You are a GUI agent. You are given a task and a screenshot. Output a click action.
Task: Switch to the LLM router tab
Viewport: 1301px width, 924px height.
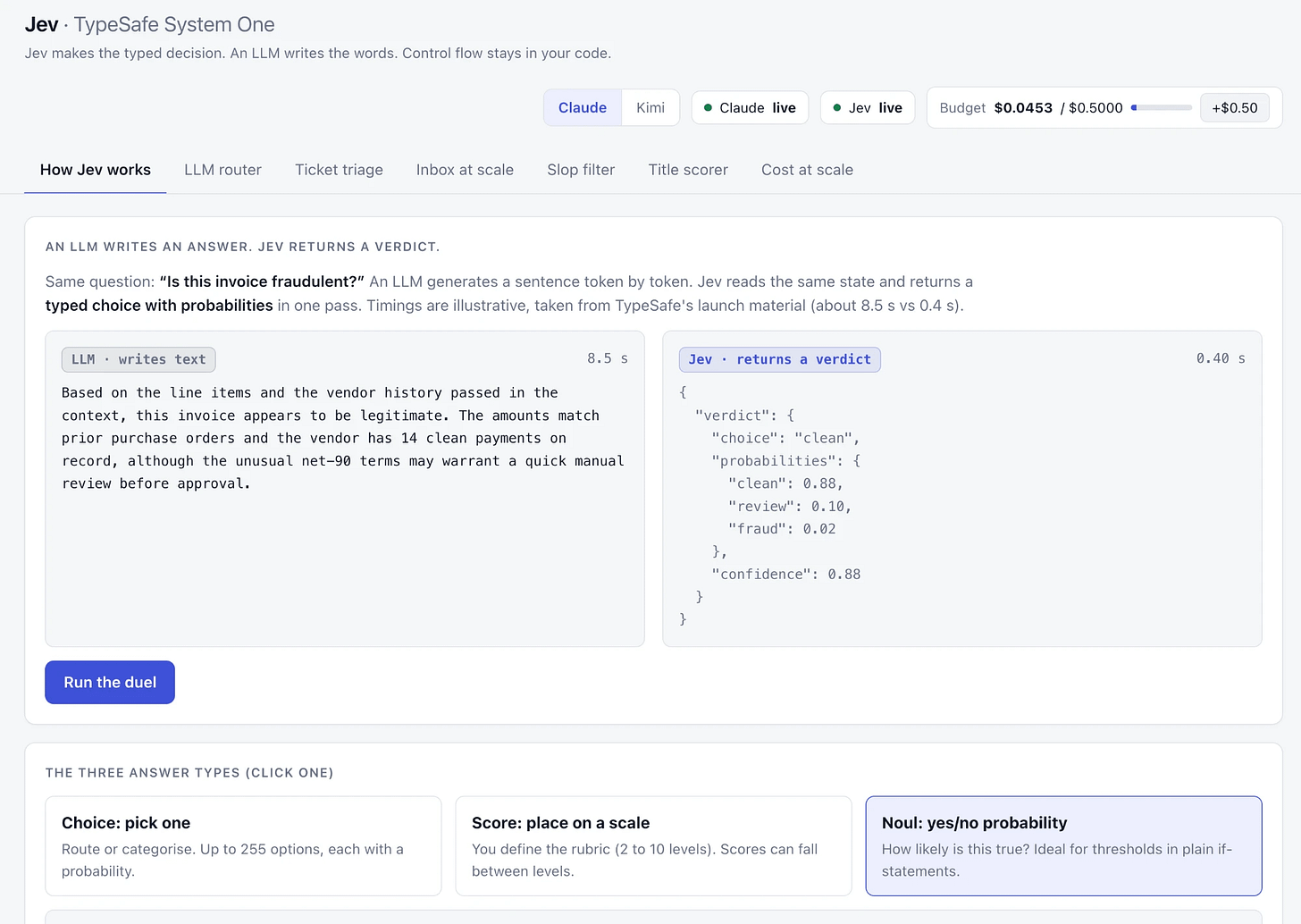[x=222, y=170]
